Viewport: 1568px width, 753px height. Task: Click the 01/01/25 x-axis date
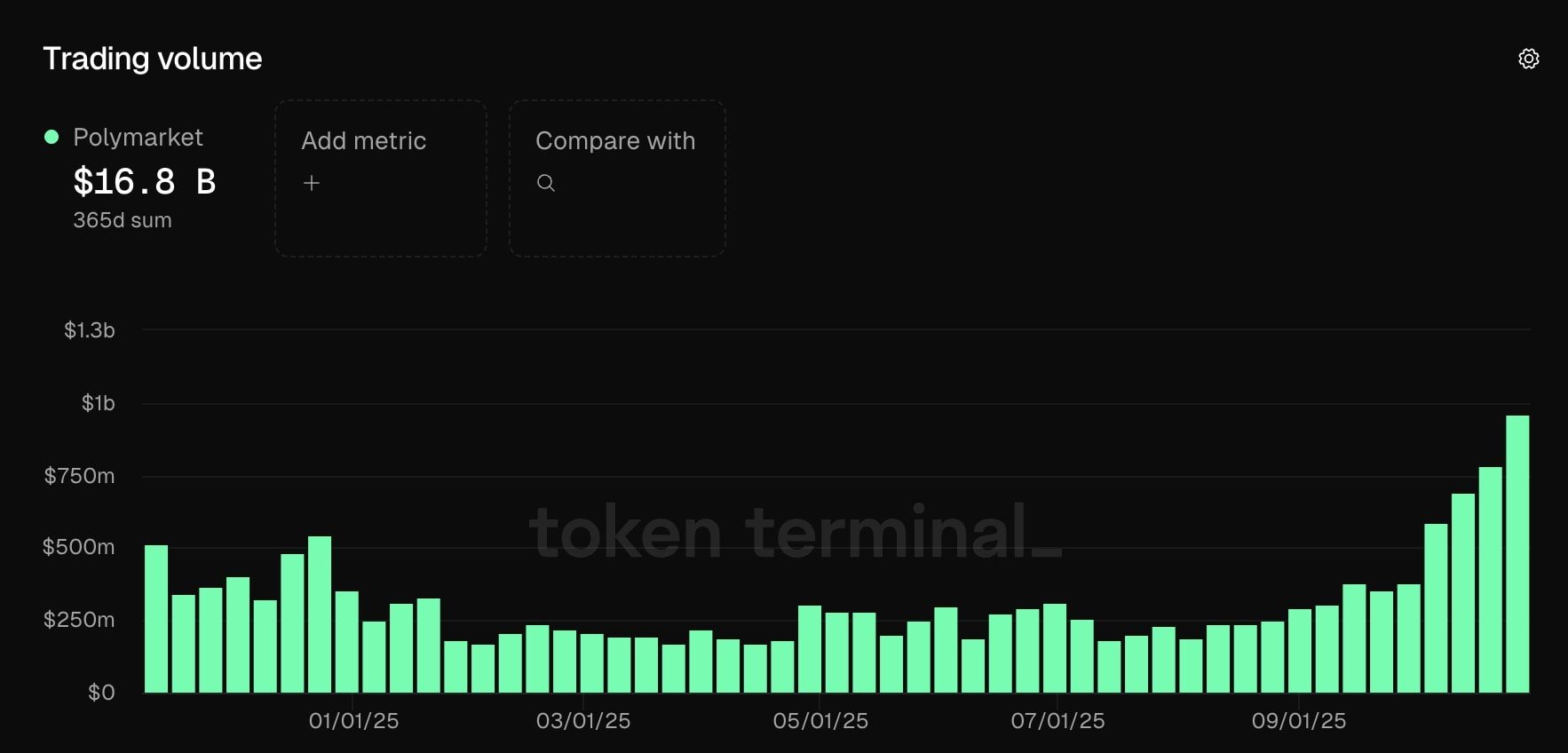pos(353,721)
